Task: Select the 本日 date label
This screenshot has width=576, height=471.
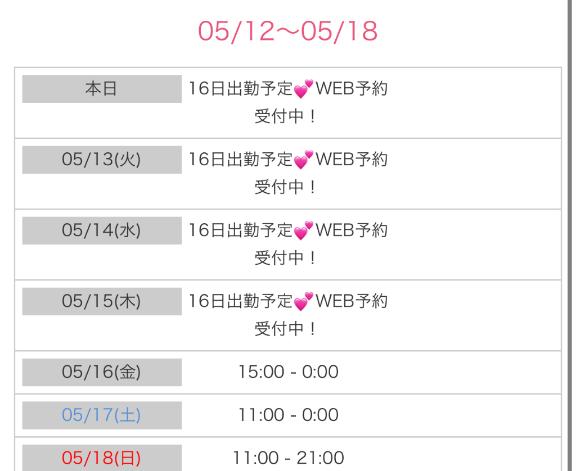Action: point(102,89)
